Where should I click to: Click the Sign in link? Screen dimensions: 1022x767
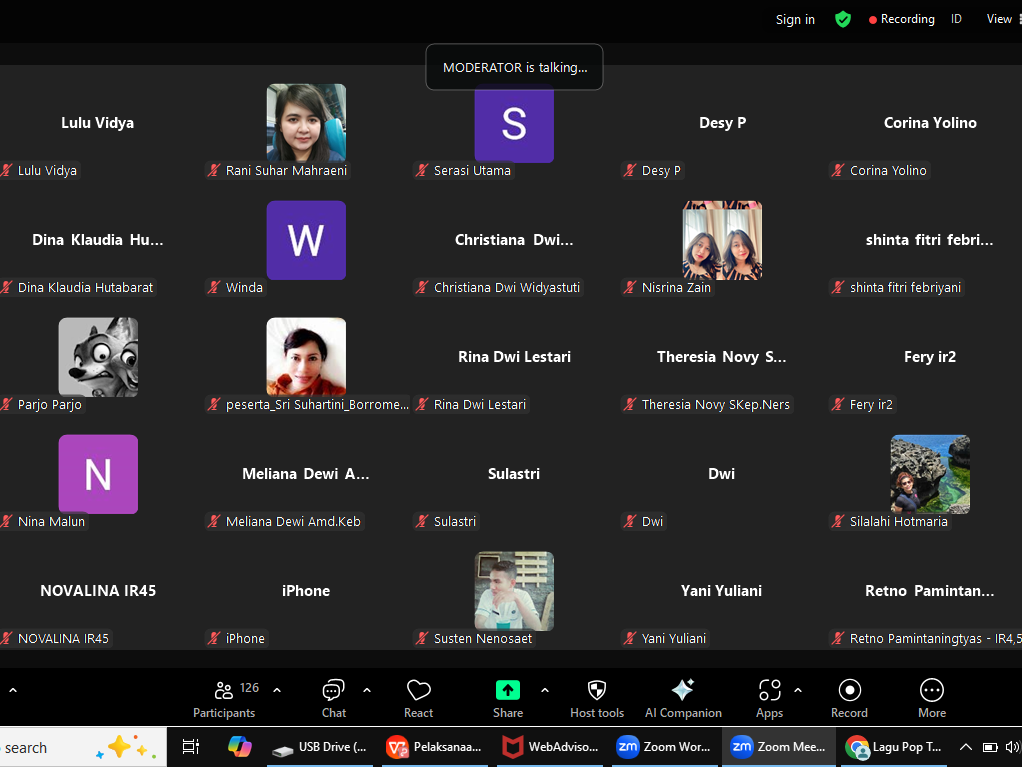795,19
